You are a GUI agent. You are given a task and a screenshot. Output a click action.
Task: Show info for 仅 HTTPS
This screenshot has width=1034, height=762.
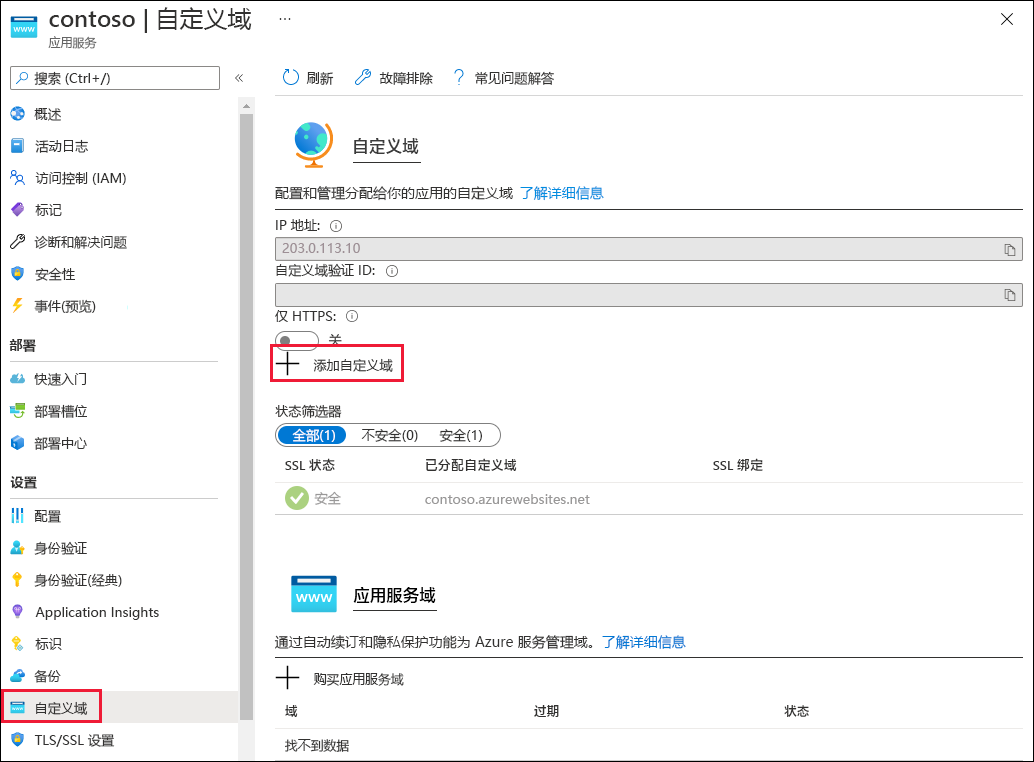(352, 316)
